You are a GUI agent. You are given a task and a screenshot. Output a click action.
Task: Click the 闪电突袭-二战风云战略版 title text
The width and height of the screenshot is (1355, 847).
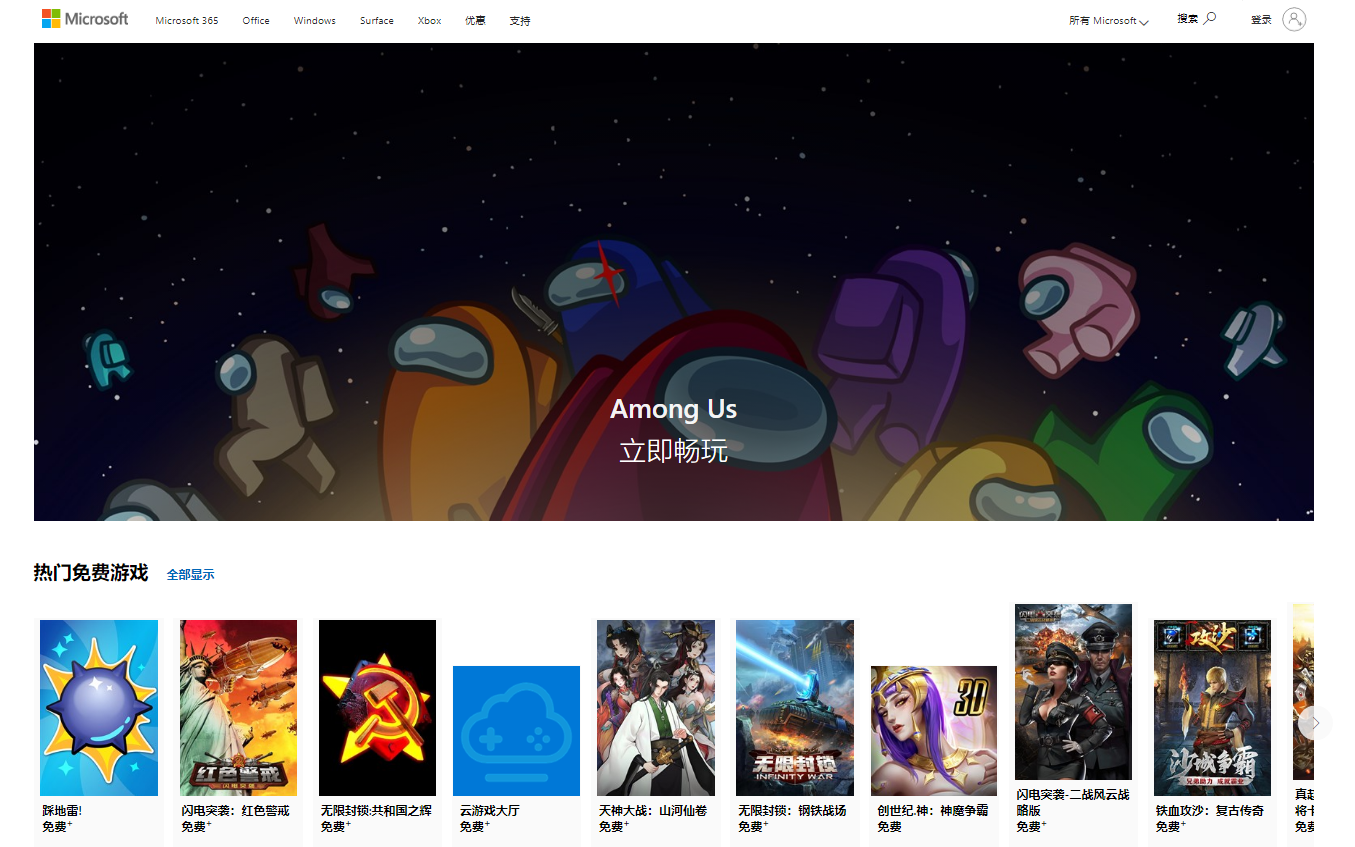click(1073, 802)
